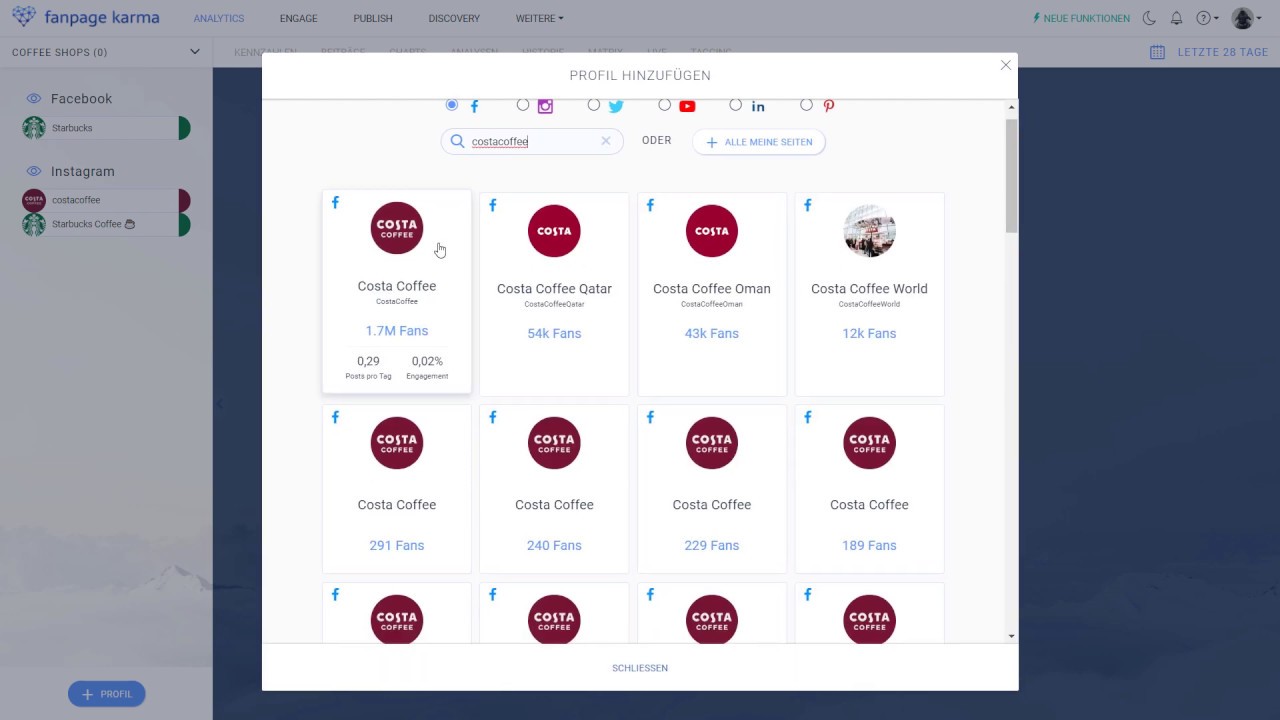Select the YouTube network radio button
Image resolution: width=1280 pixels, height=720 pixels.
pos(664,105)
